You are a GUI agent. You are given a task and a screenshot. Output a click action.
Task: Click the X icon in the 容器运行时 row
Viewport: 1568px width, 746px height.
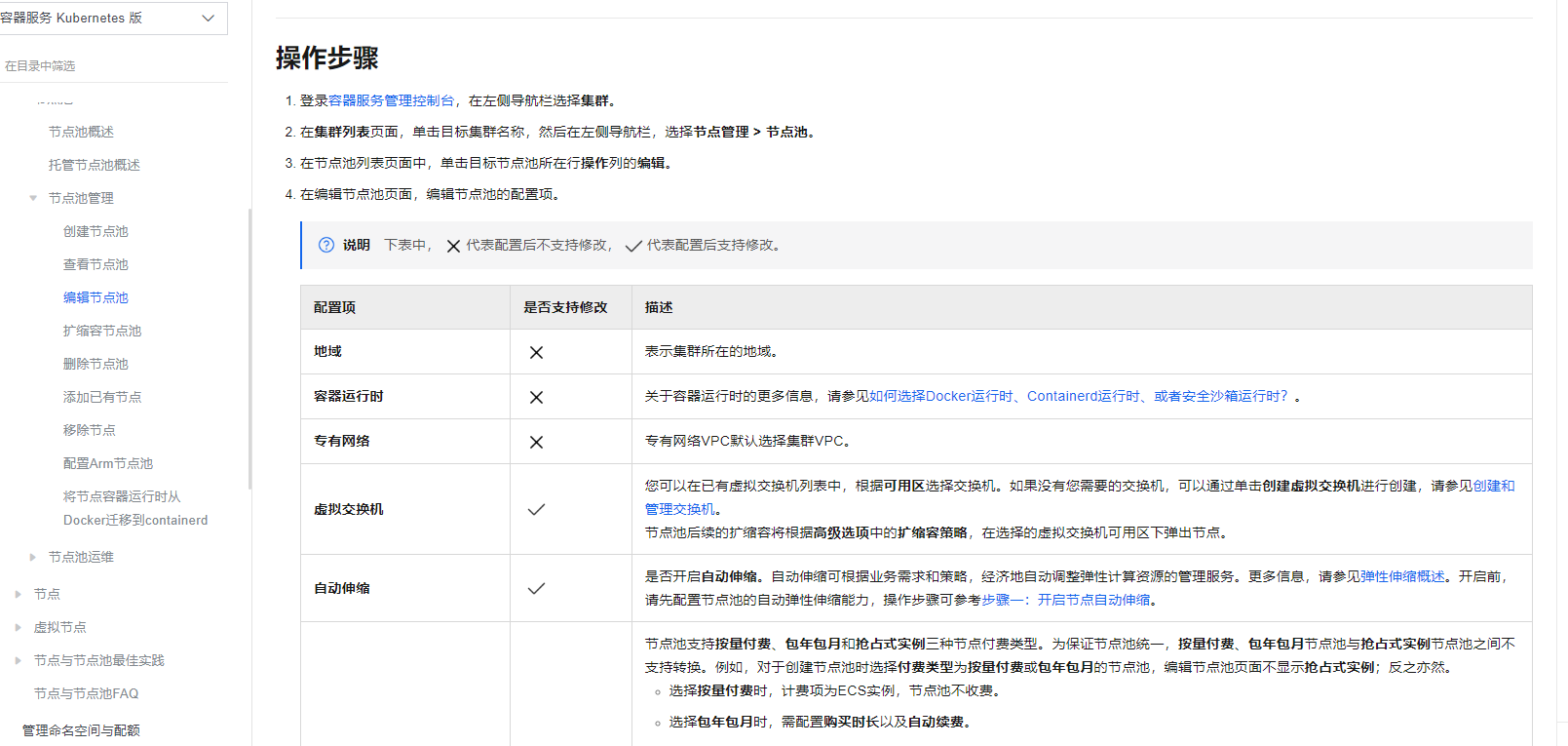(x=536, y=397)
